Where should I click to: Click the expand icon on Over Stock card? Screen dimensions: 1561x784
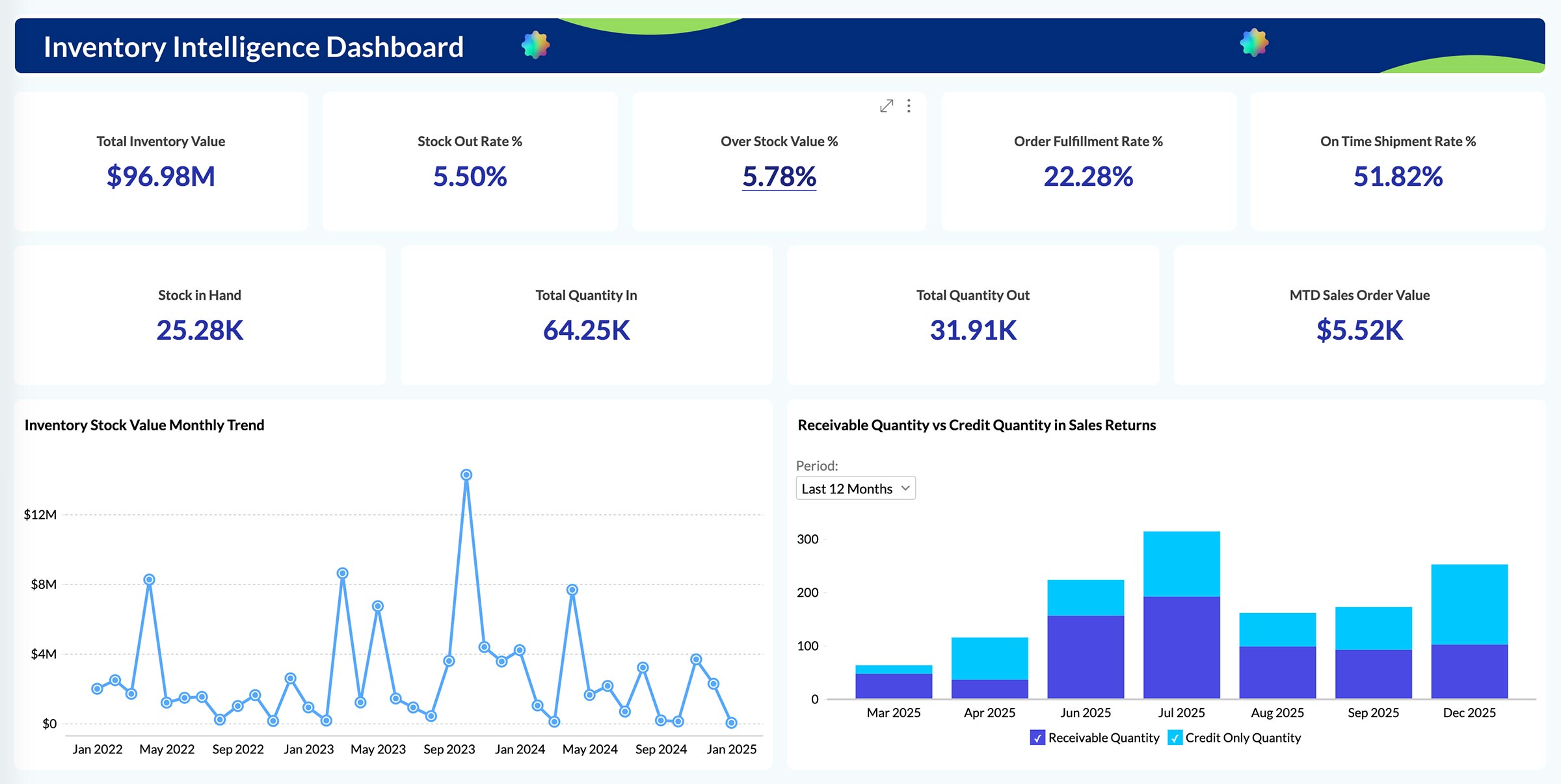tap(887, 106)
